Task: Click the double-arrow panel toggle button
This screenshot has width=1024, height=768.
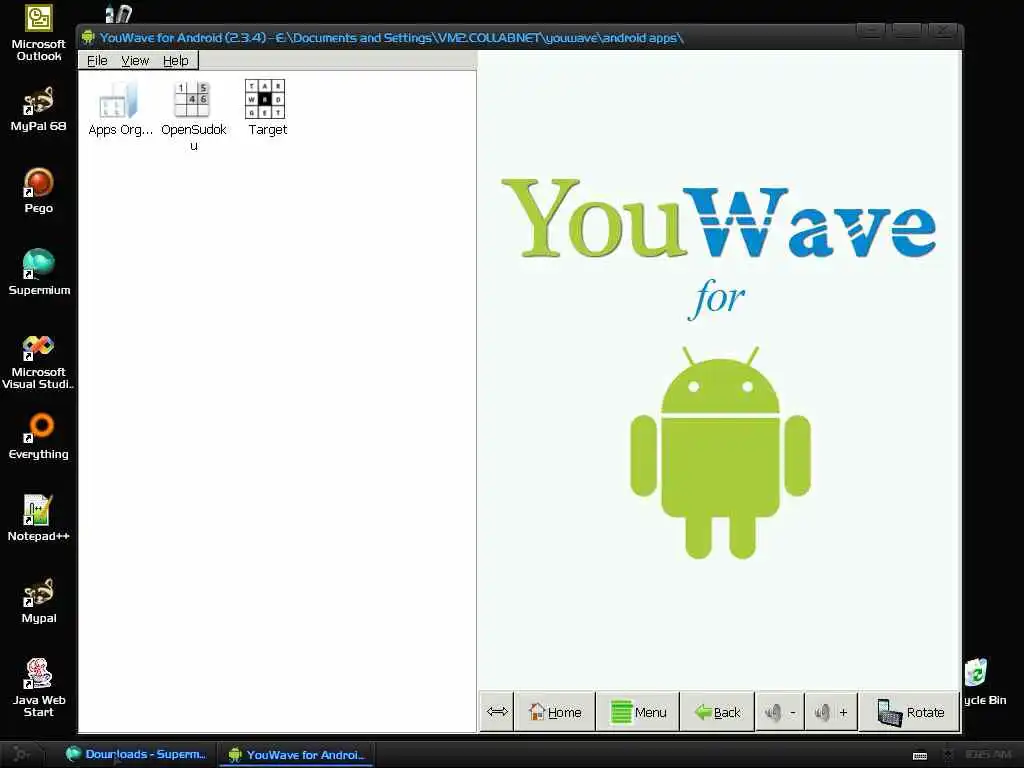Action: point(497,711)
